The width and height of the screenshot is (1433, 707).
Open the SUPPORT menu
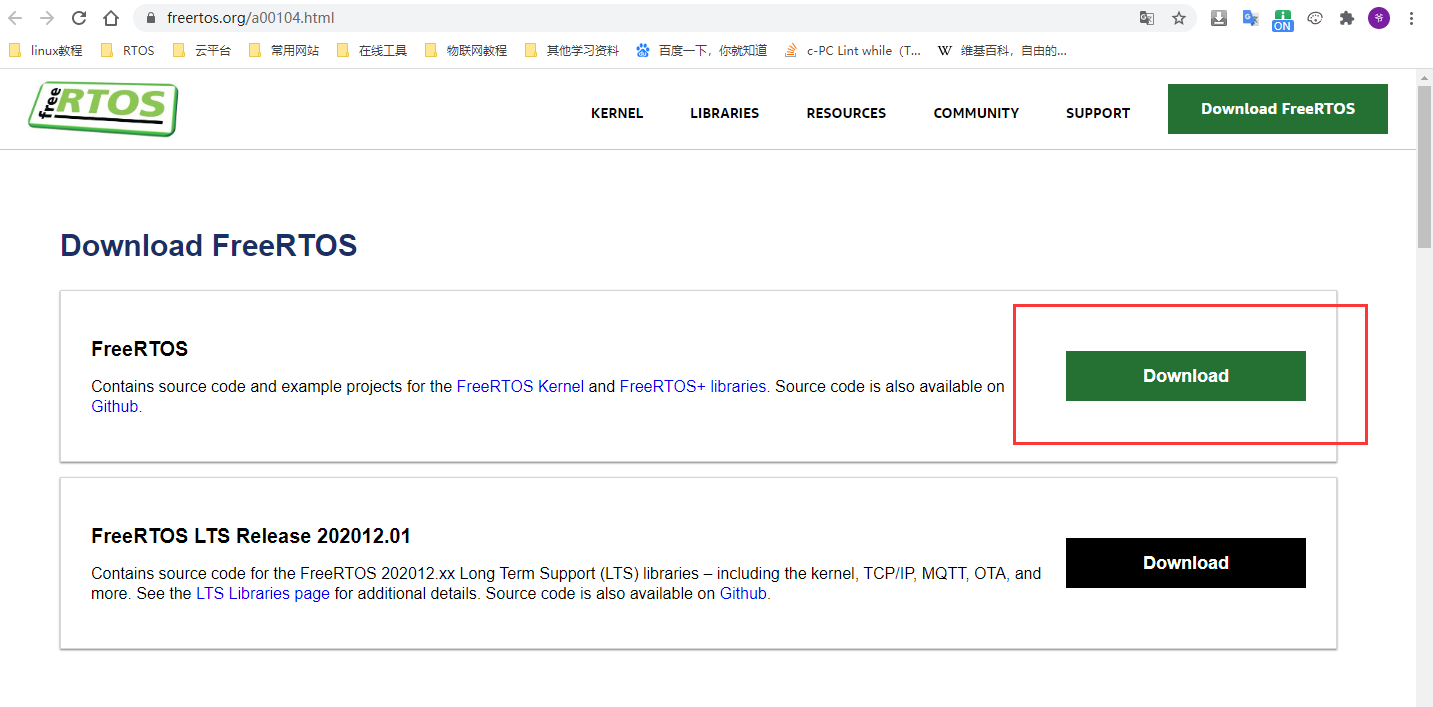(1098, 113)
